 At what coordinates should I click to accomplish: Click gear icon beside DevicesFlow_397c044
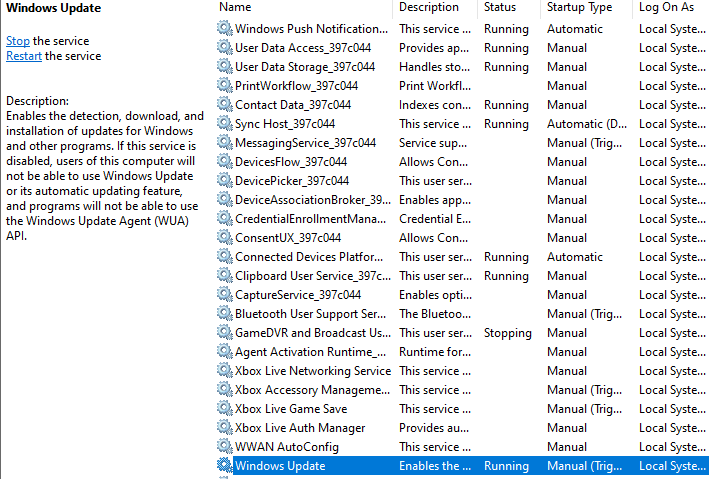pos(224,161)
